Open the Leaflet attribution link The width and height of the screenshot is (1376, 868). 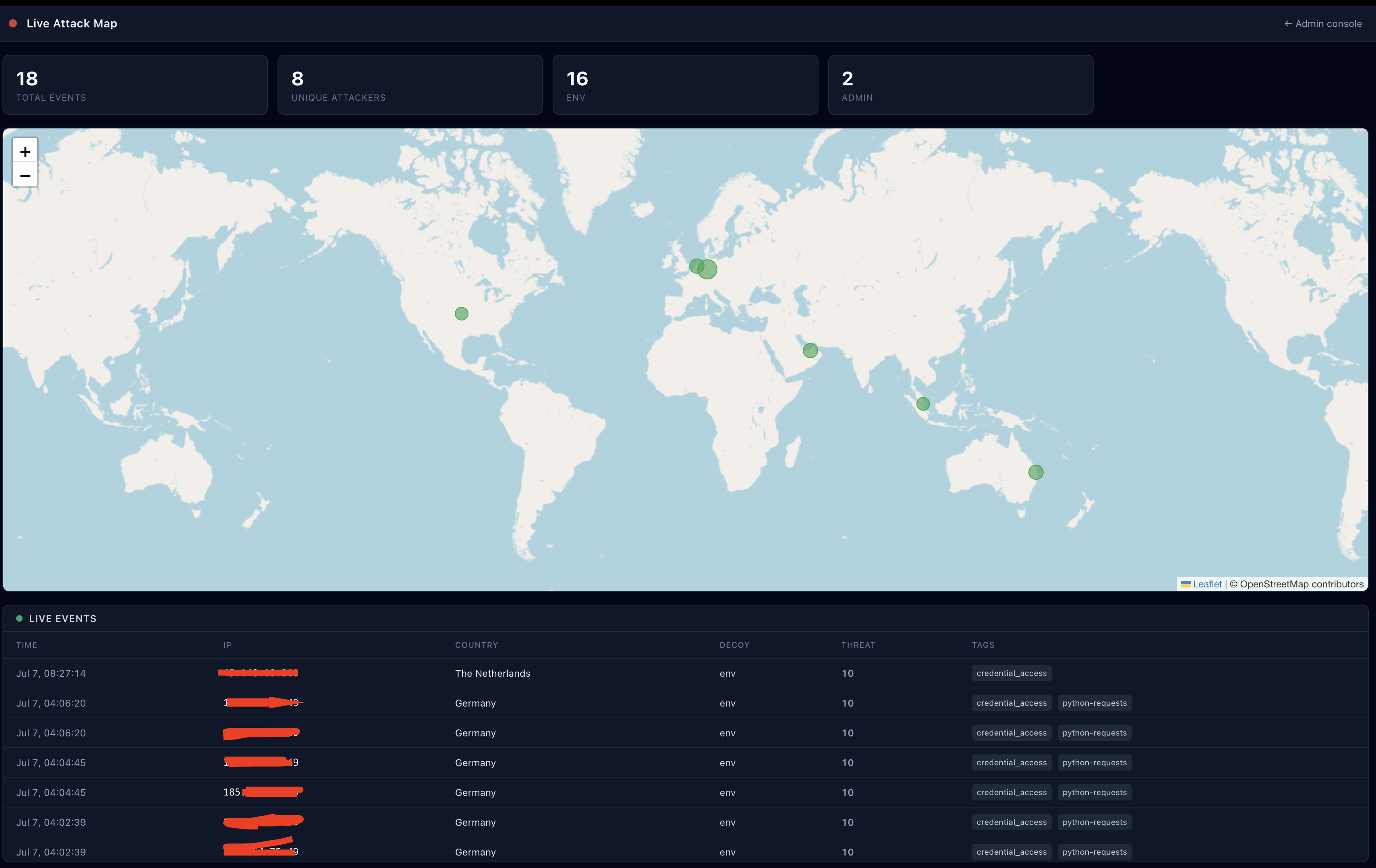[x=1208, y=584]
